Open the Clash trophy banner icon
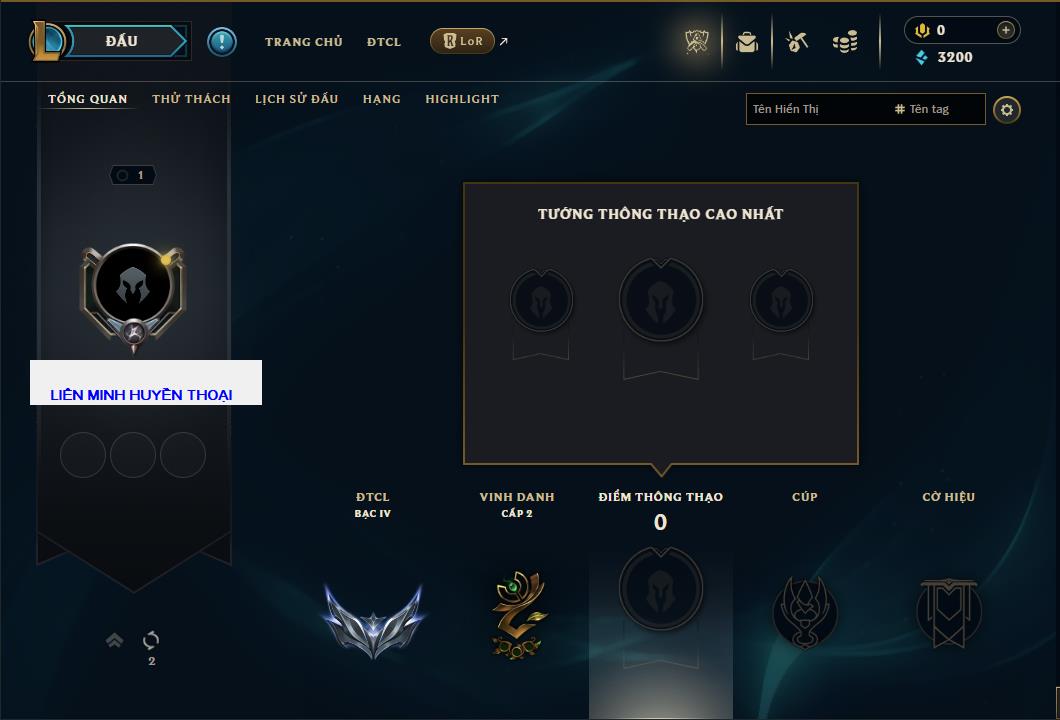 (x=696, y=42)
